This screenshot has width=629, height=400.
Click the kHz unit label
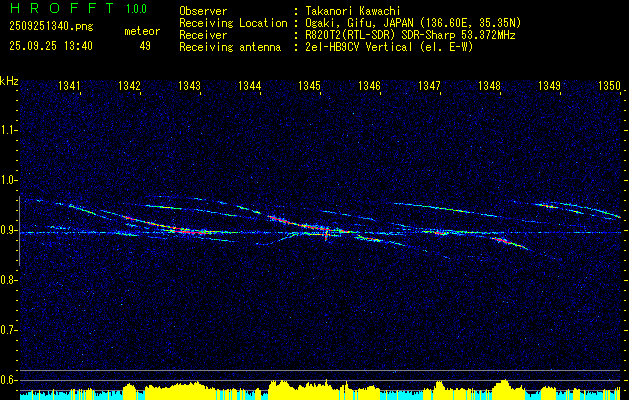[x=9, y=81]
